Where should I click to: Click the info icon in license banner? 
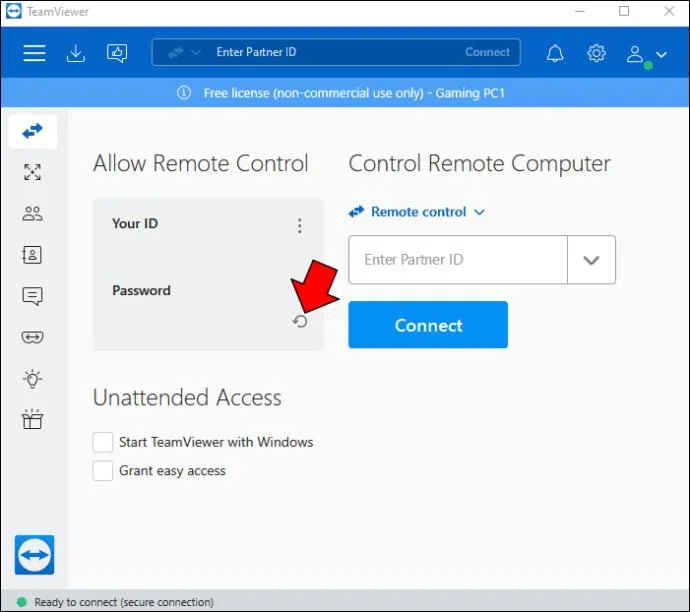pyautogui.click(x=184, y=93)
